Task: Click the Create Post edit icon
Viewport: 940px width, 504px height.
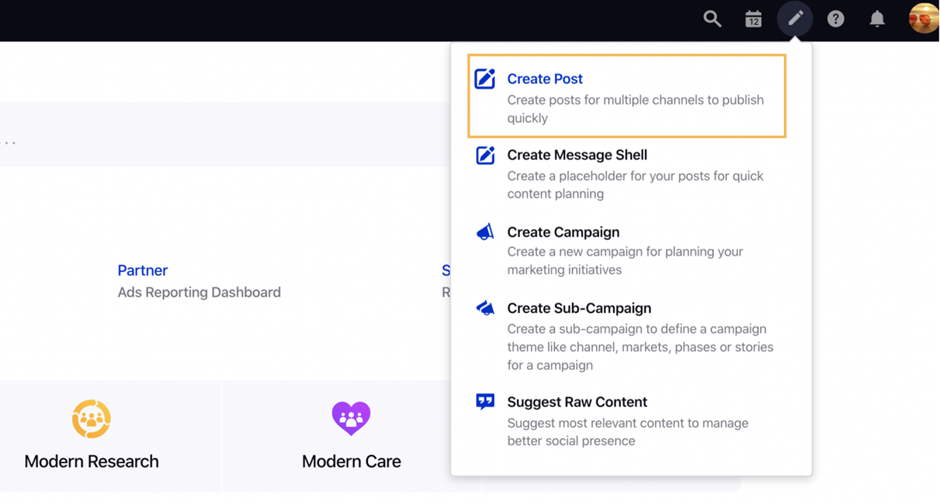Action: point(485,79)
